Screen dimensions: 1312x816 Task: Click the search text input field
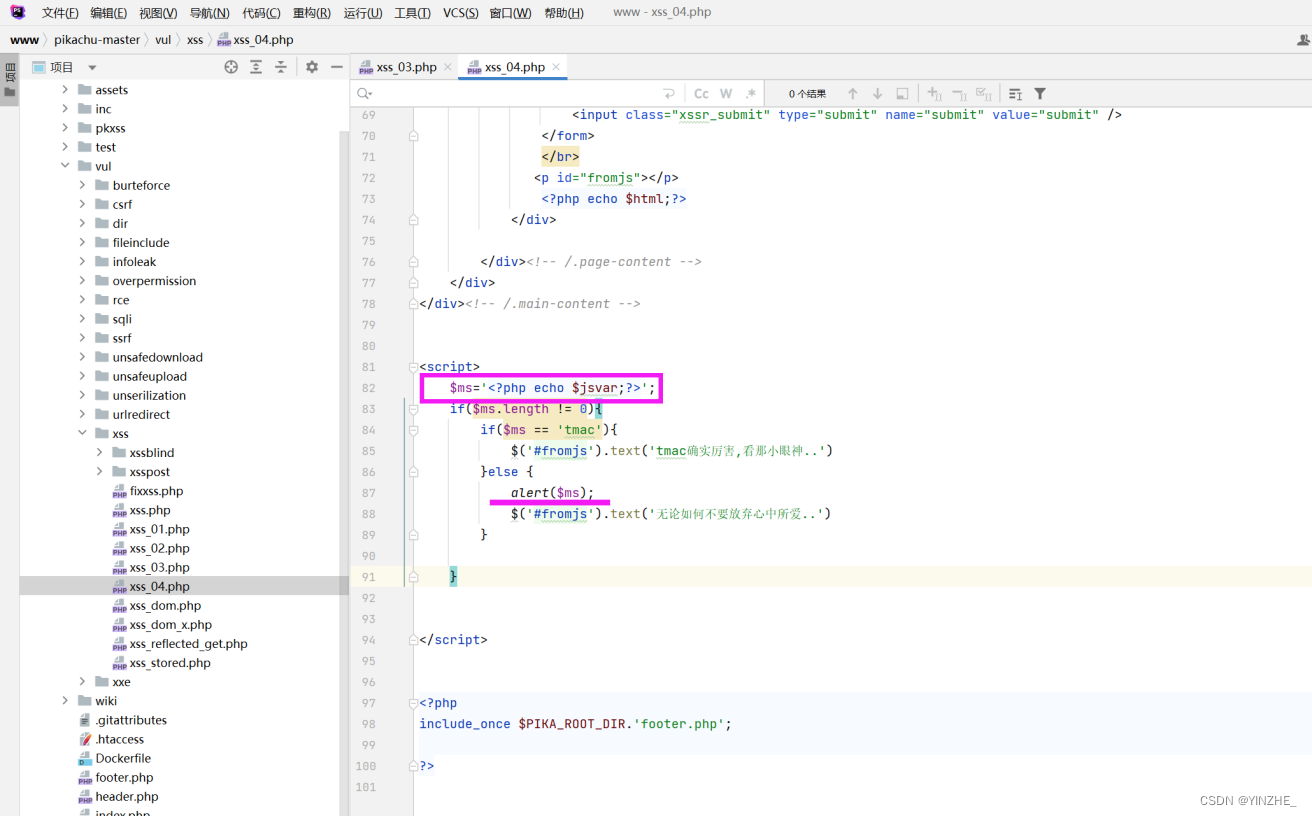[515, 93]
